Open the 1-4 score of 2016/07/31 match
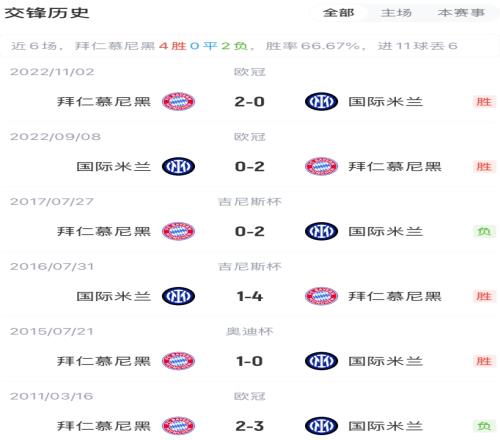This screenshot has height=440, width=500. point(250,296)
